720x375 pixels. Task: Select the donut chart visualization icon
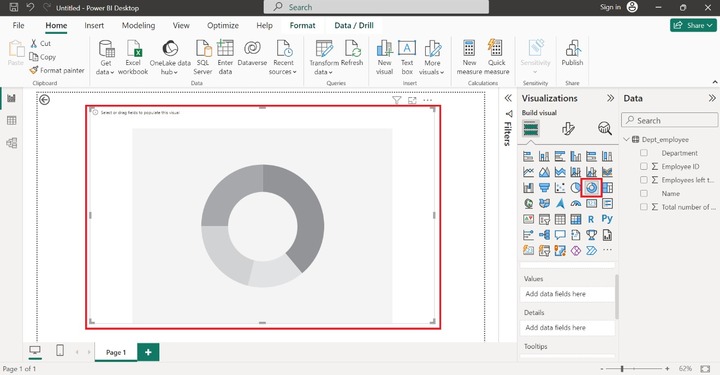pyautogui.click(x=591, y=187)
